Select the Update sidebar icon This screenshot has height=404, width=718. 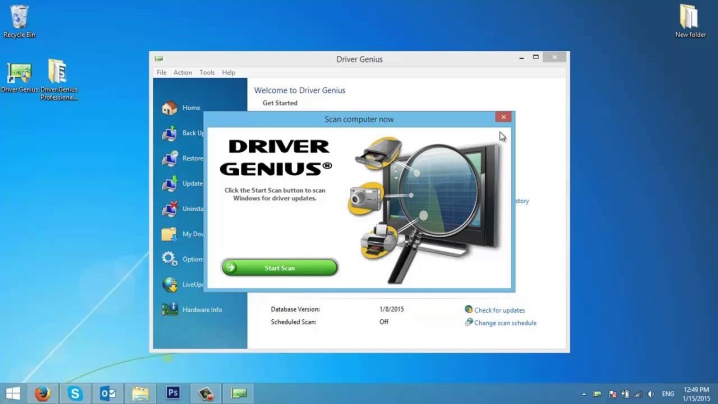169,183
